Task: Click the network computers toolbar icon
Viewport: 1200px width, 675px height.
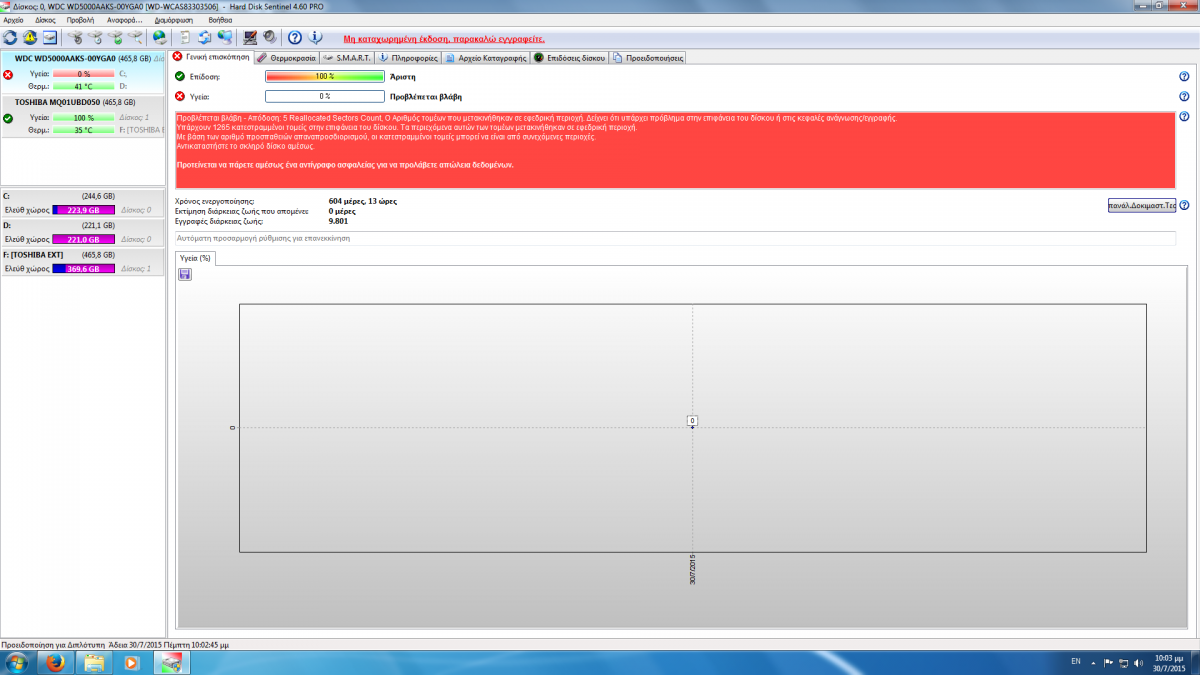Action: point(225,38)
